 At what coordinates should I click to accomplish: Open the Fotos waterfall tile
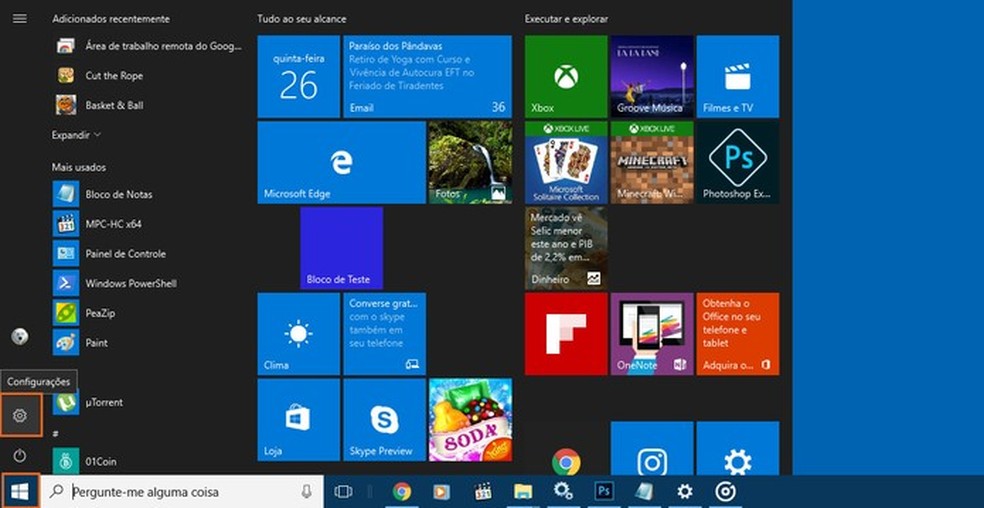tap(469, 162)
